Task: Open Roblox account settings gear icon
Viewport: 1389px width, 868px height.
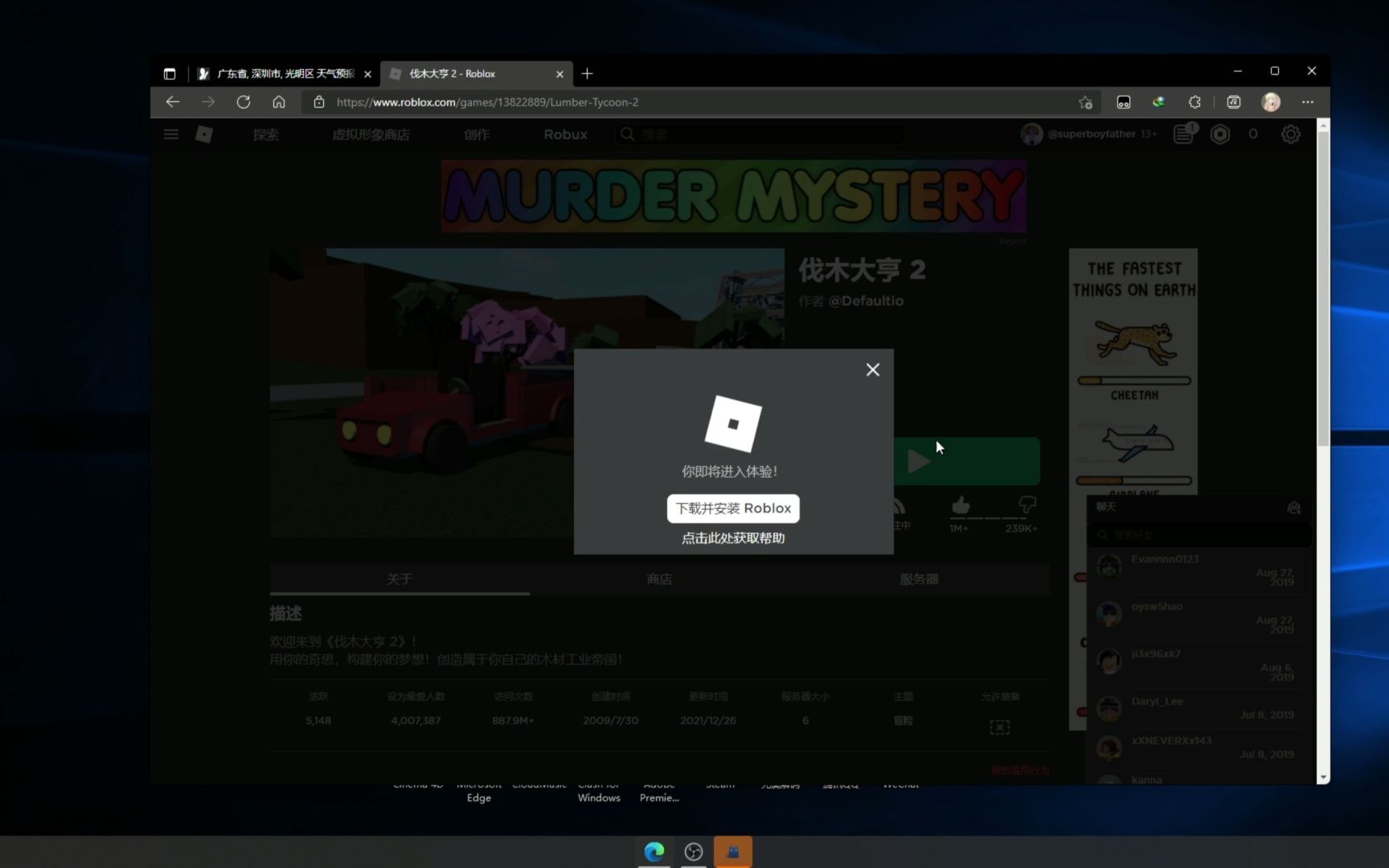Action: 1291,134
